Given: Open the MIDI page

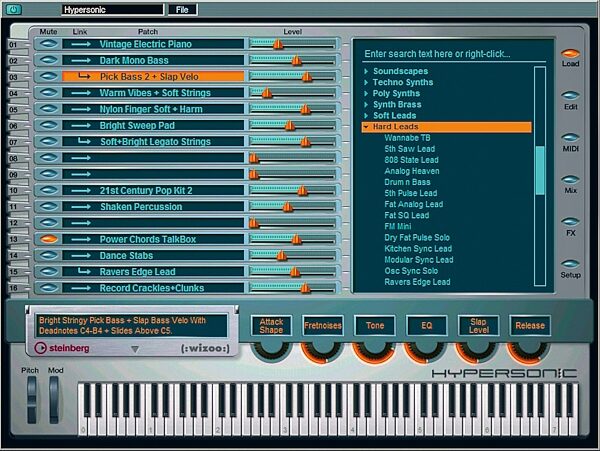Looking at the screenshot, I should point(570,137).
